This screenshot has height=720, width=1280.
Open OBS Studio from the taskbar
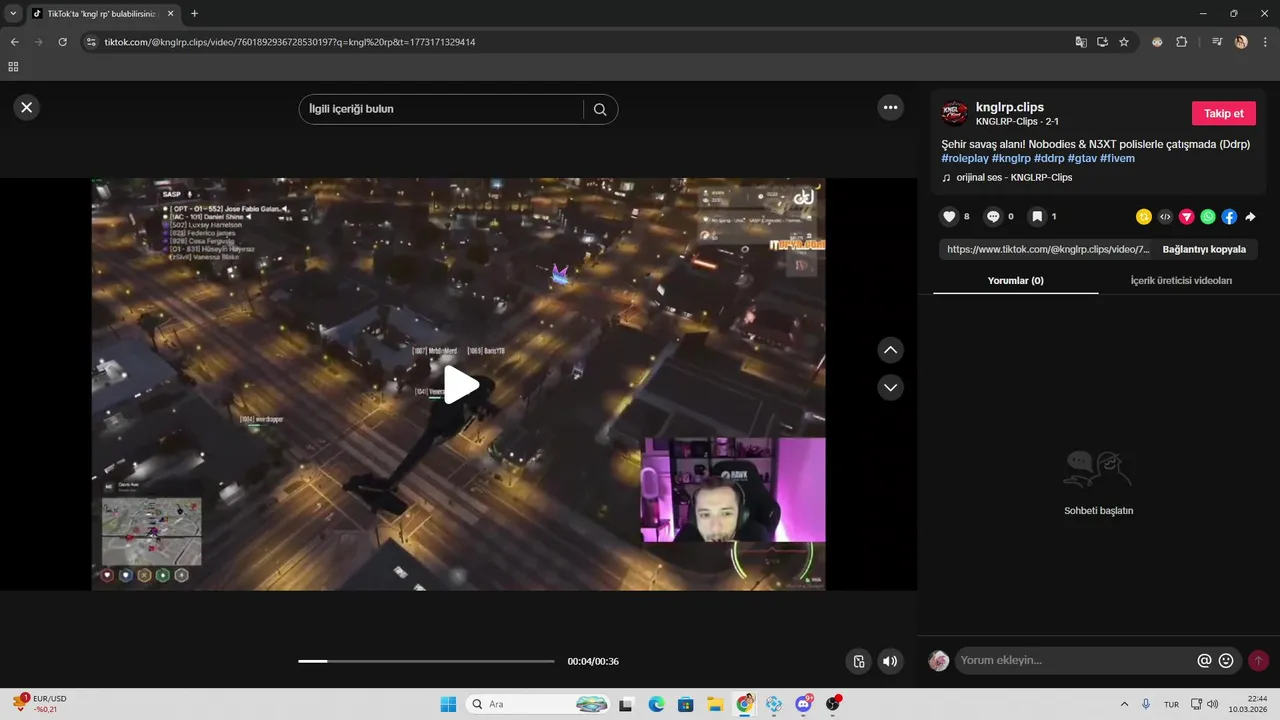[833, 704]
